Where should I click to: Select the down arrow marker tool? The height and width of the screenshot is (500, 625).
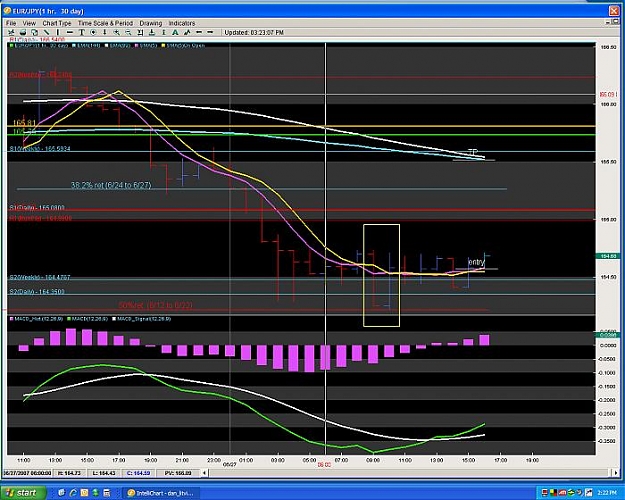coord(104,32)
